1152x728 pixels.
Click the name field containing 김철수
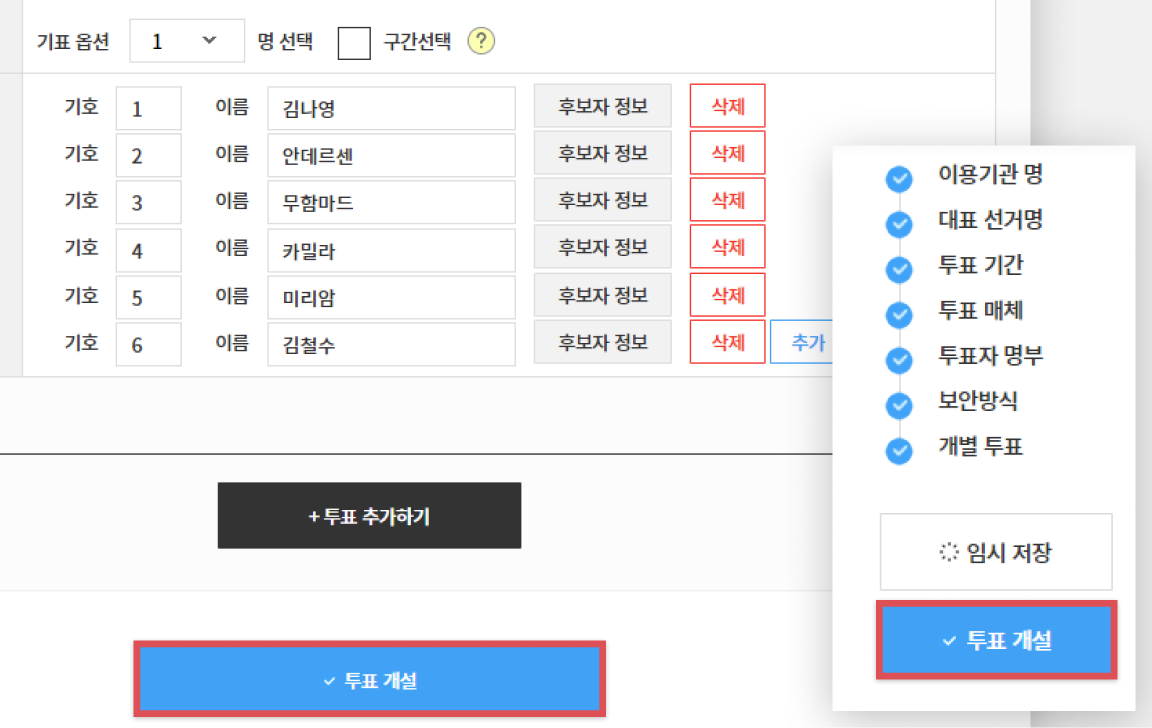(391, 345)
